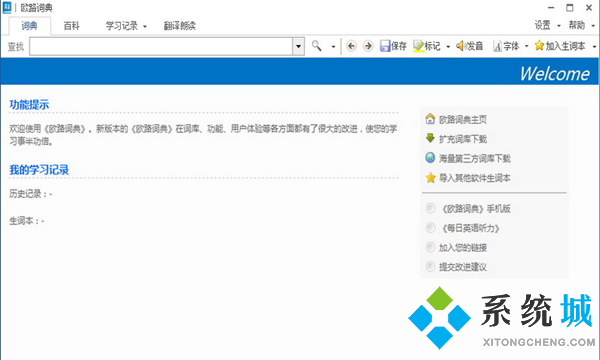The image size is (600, 360).
Task: Open the 海量第三方词库下载 link
Action: click(x=474, y=158)
